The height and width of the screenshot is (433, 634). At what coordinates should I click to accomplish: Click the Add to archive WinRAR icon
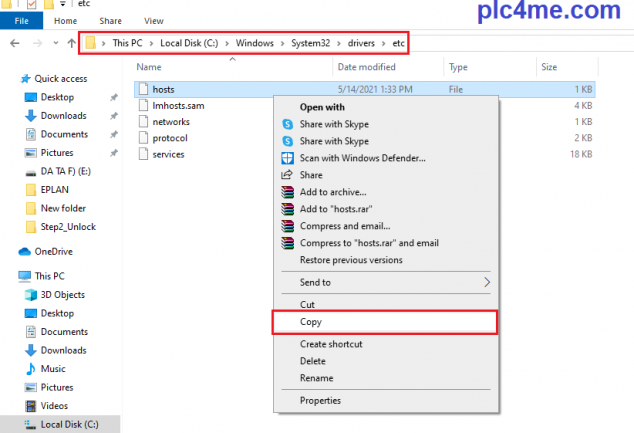288,192
